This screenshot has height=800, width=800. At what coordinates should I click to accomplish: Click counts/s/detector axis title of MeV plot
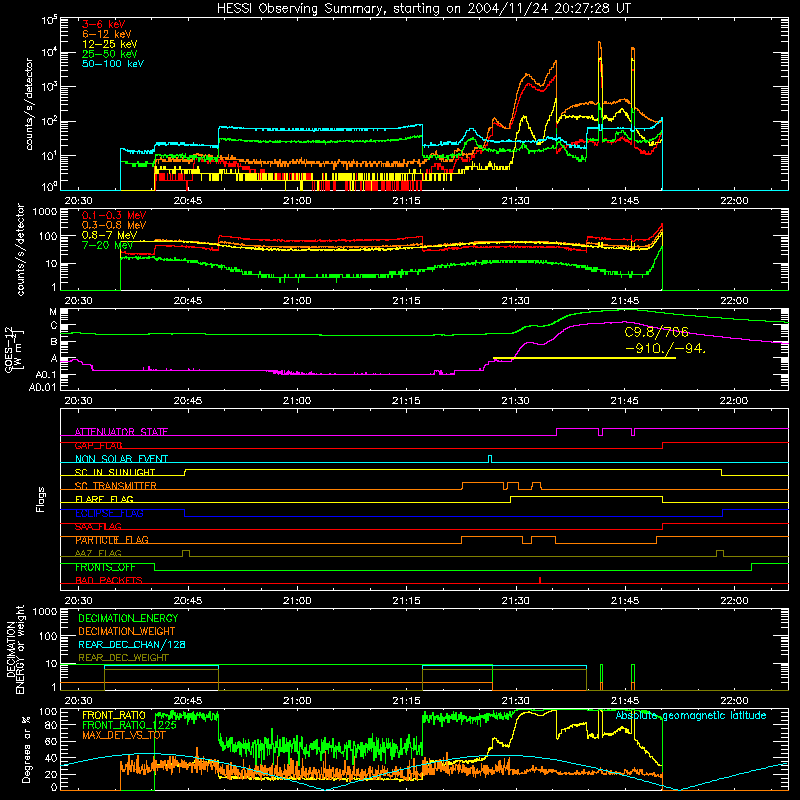[x=20, y=249]
